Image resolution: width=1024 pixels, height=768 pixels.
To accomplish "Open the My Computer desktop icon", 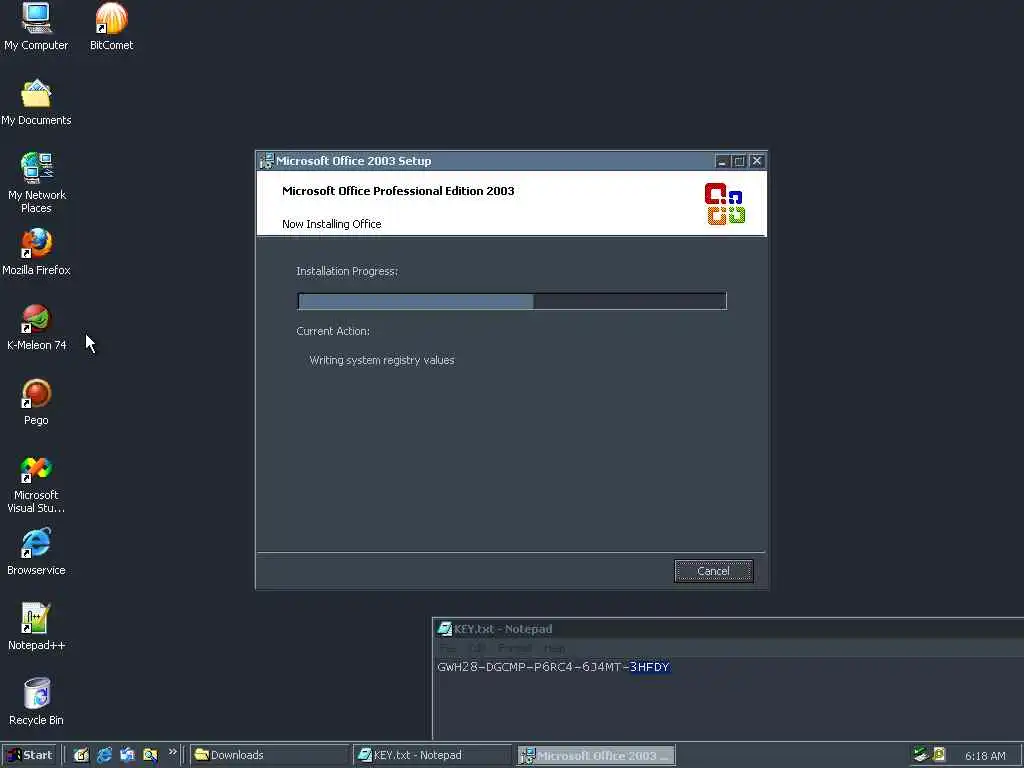I will tap(36, 26).
